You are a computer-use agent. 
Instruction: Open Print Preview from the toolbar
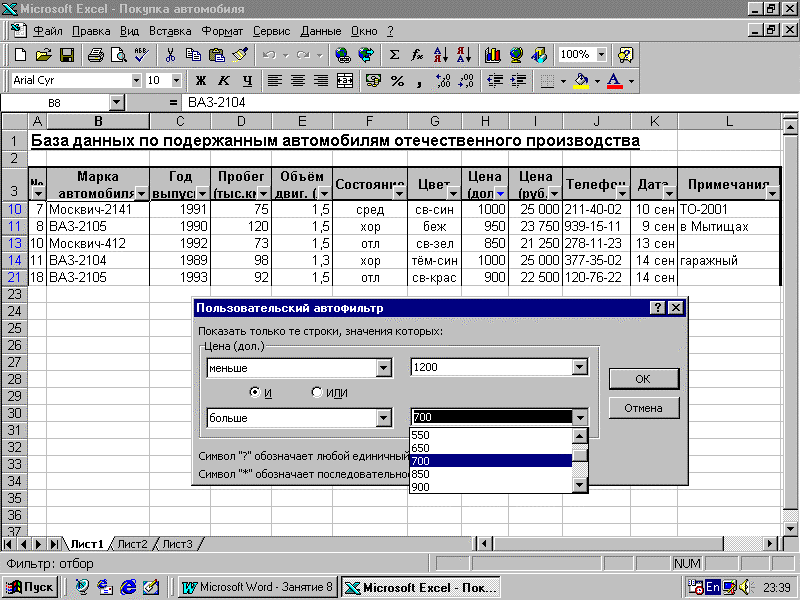coord(118,55)
